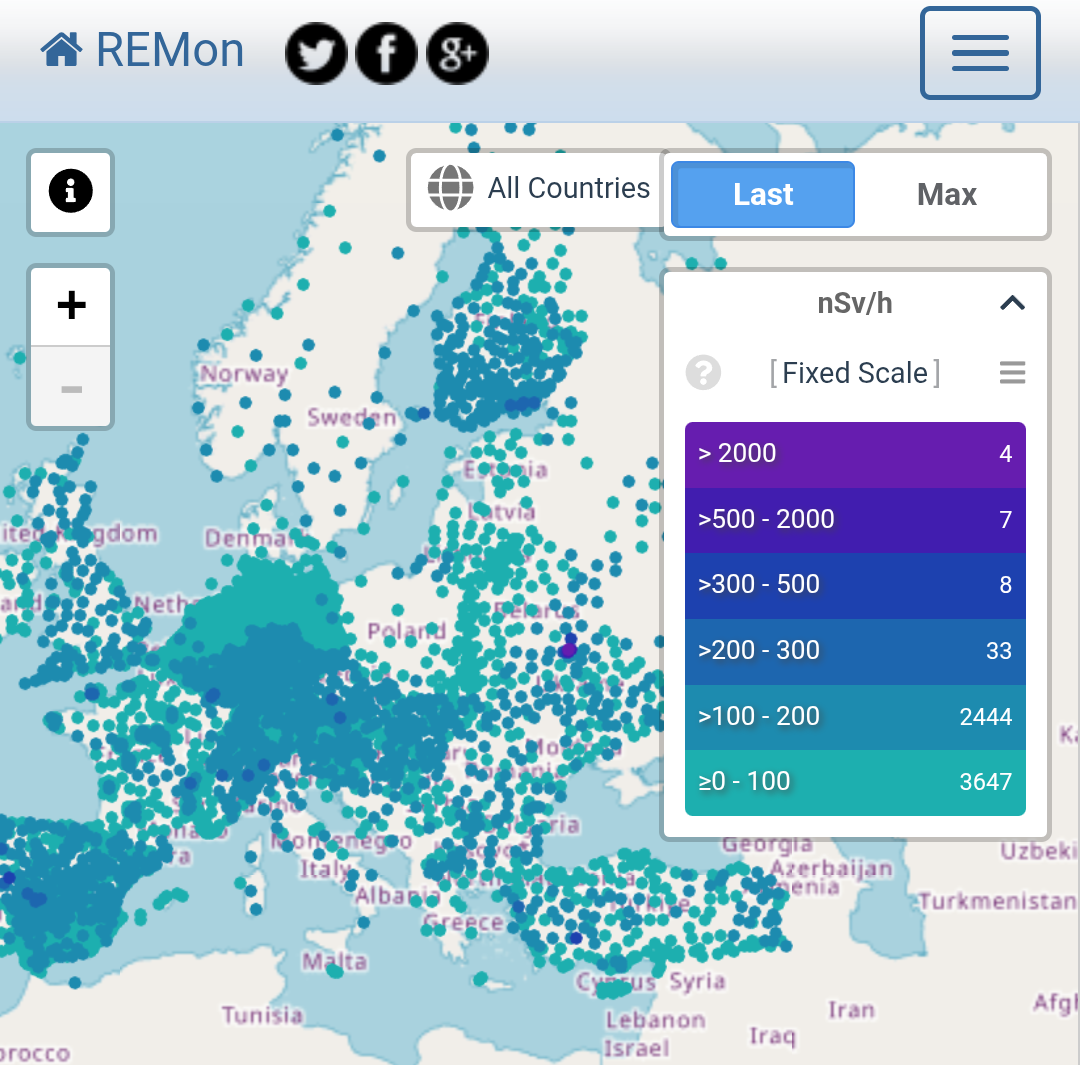Show map information via the info icon
1080x1065 pixels.
pyautogui.click(x=70, y=192)
